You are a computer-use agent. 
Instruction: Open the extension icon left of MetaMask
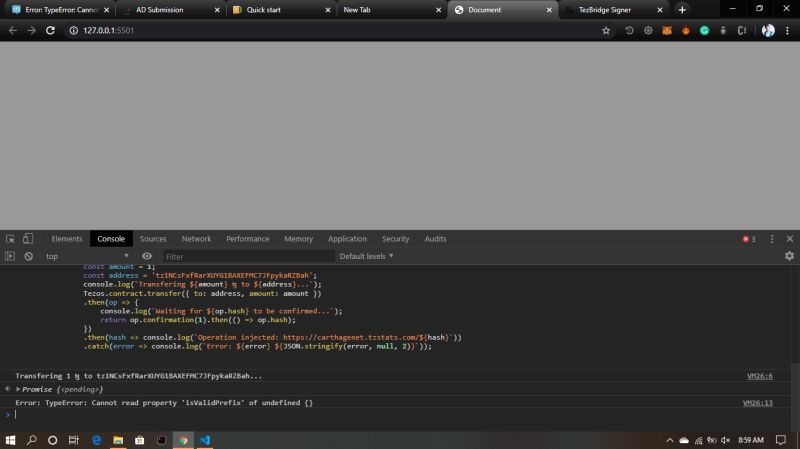coord(648,31)
